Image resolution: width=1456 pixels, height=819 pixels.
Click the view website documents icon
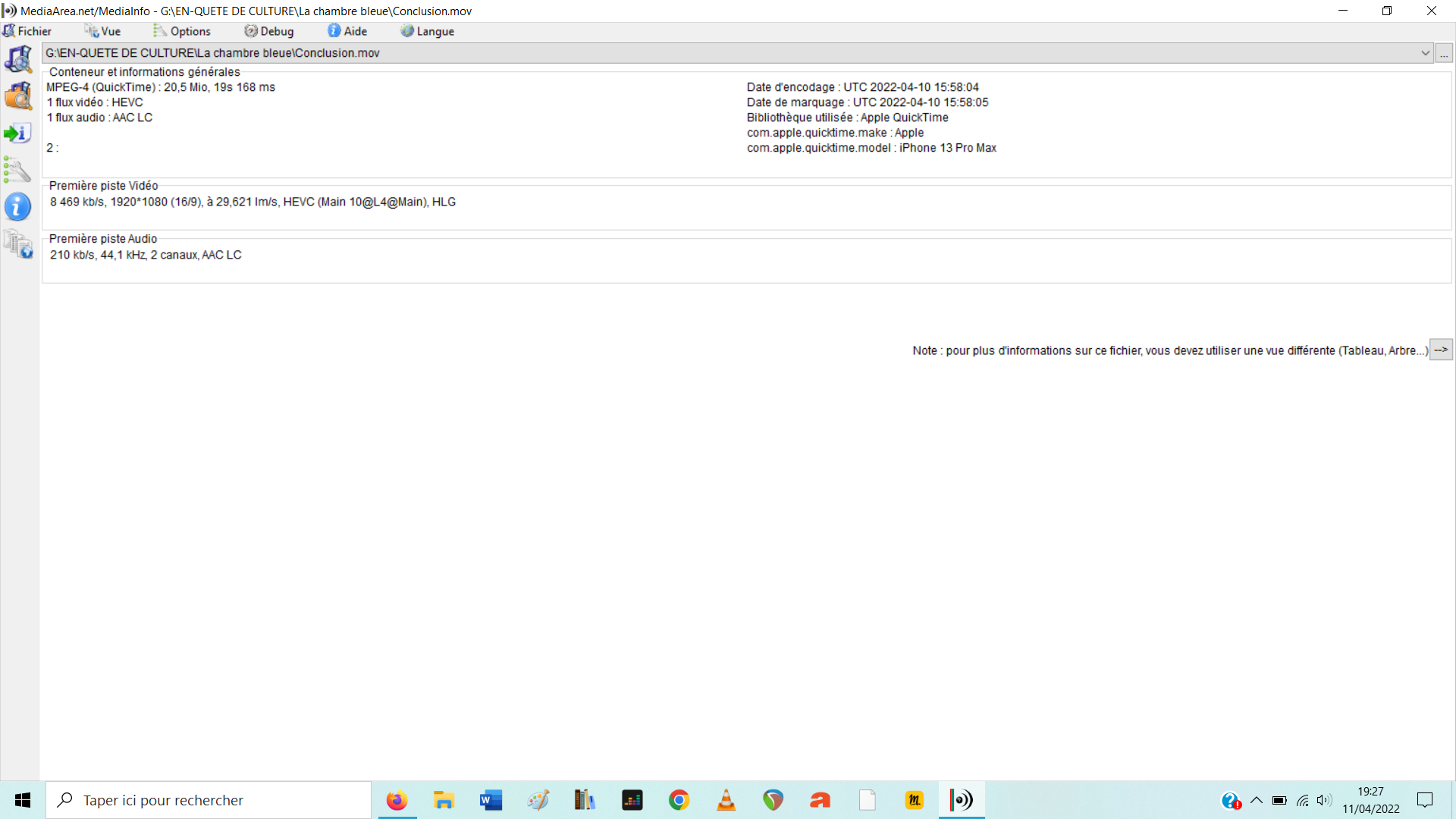pyautogui.click(x=18, y=244)
